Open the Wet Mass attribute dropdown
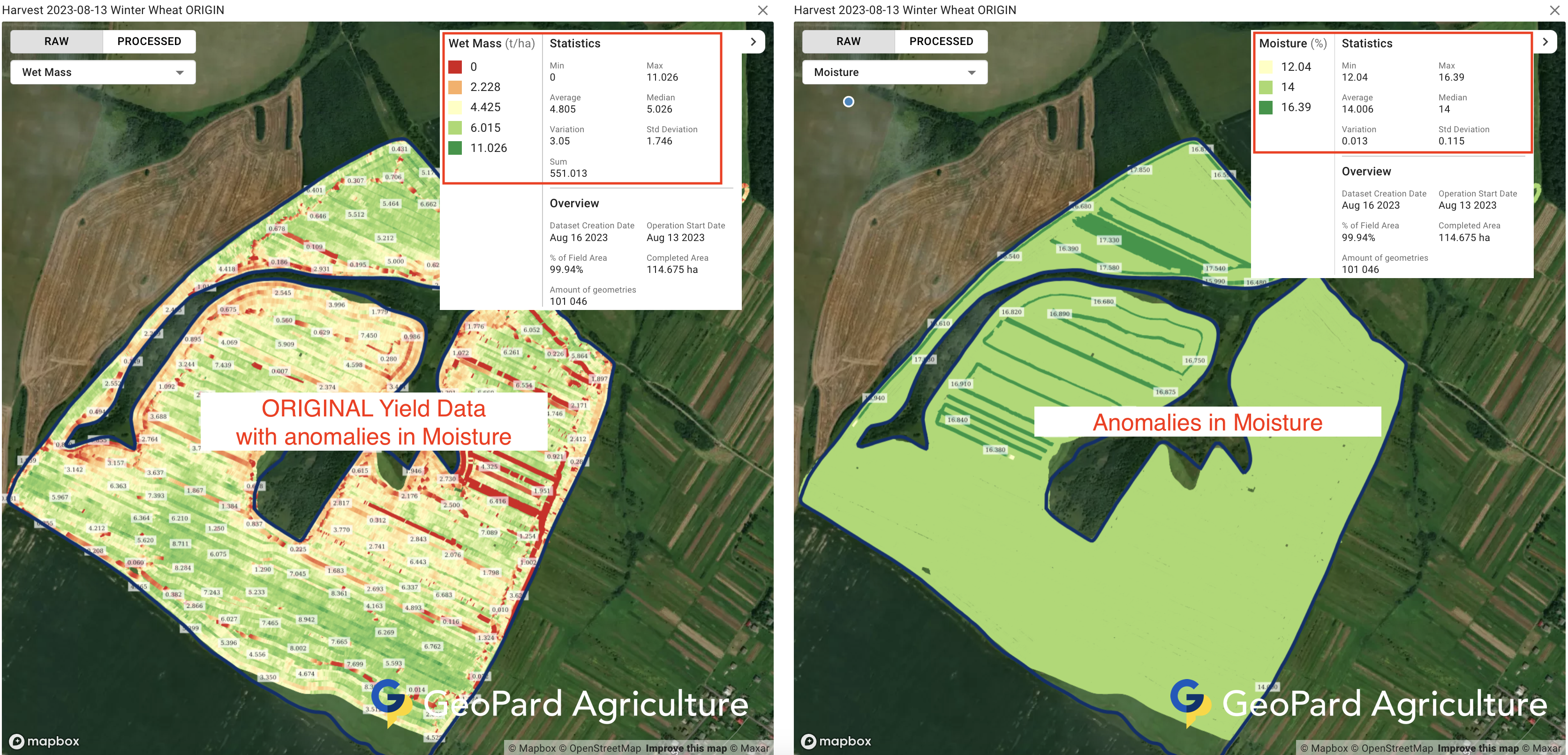 pos(103,73)
